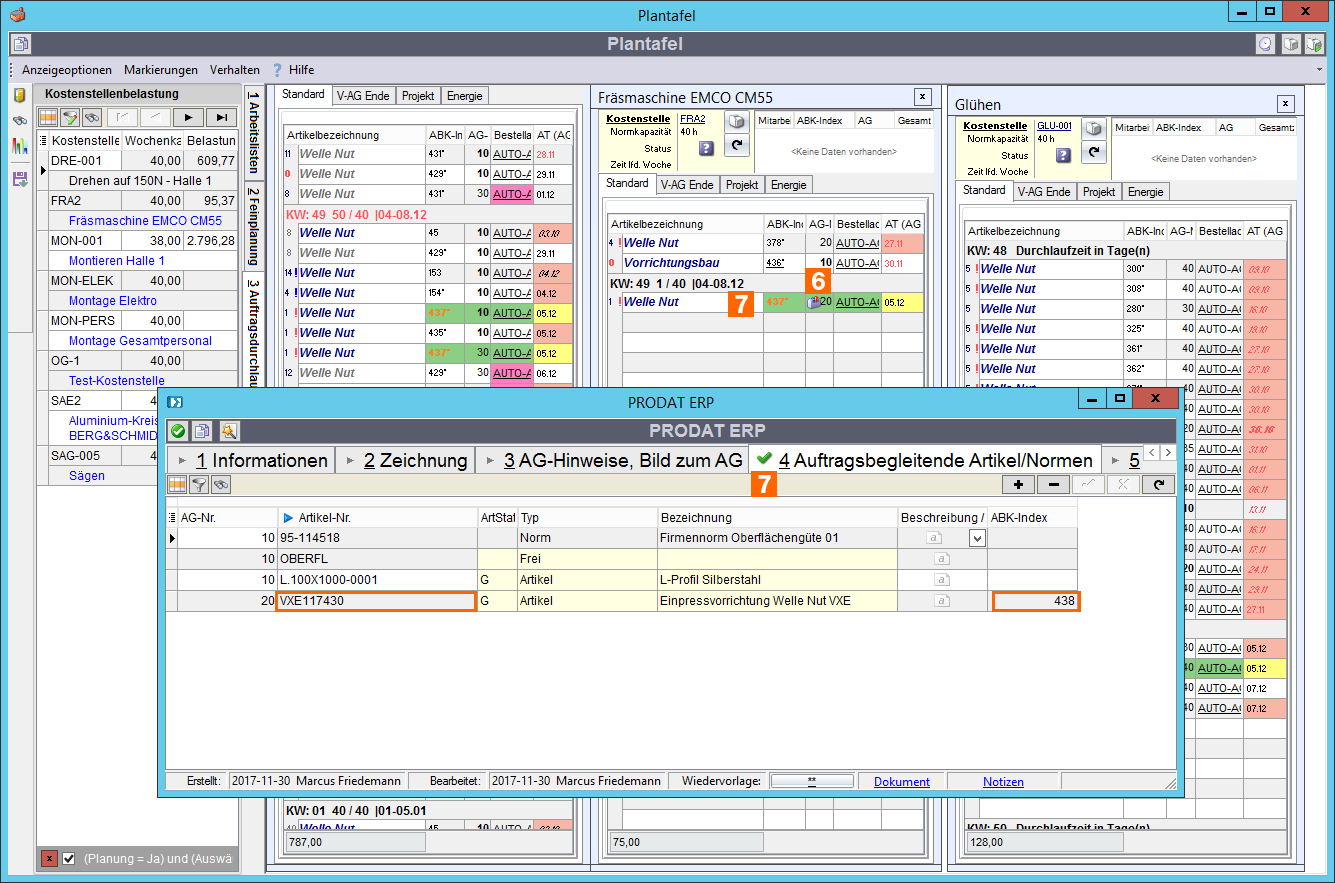Switch to 2 Zeichnung tab
Viewport: 1335px width, 883px height.
404,460
